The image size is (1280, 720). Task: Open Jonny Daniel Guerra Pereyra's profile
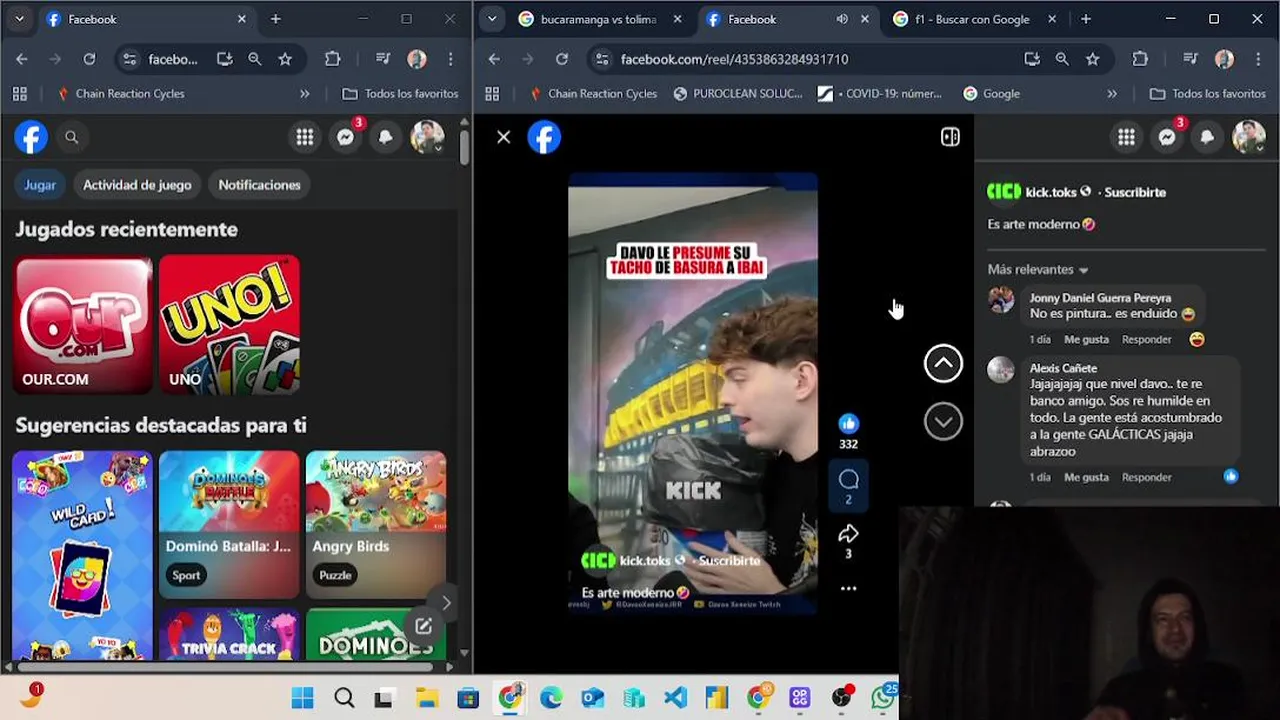coord(1100,298)
